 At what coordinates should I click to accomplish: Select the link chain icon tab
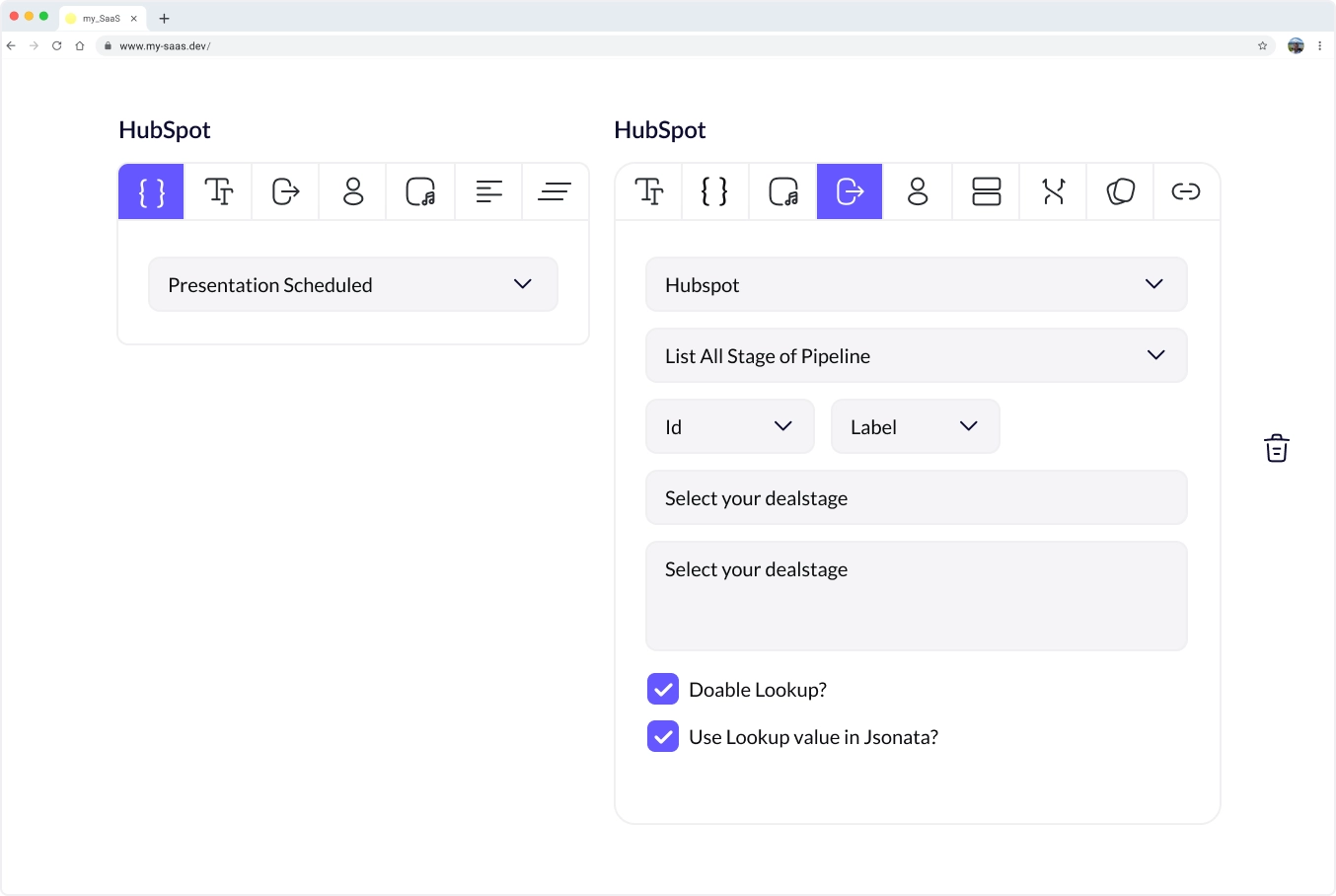pos(1185,191)
